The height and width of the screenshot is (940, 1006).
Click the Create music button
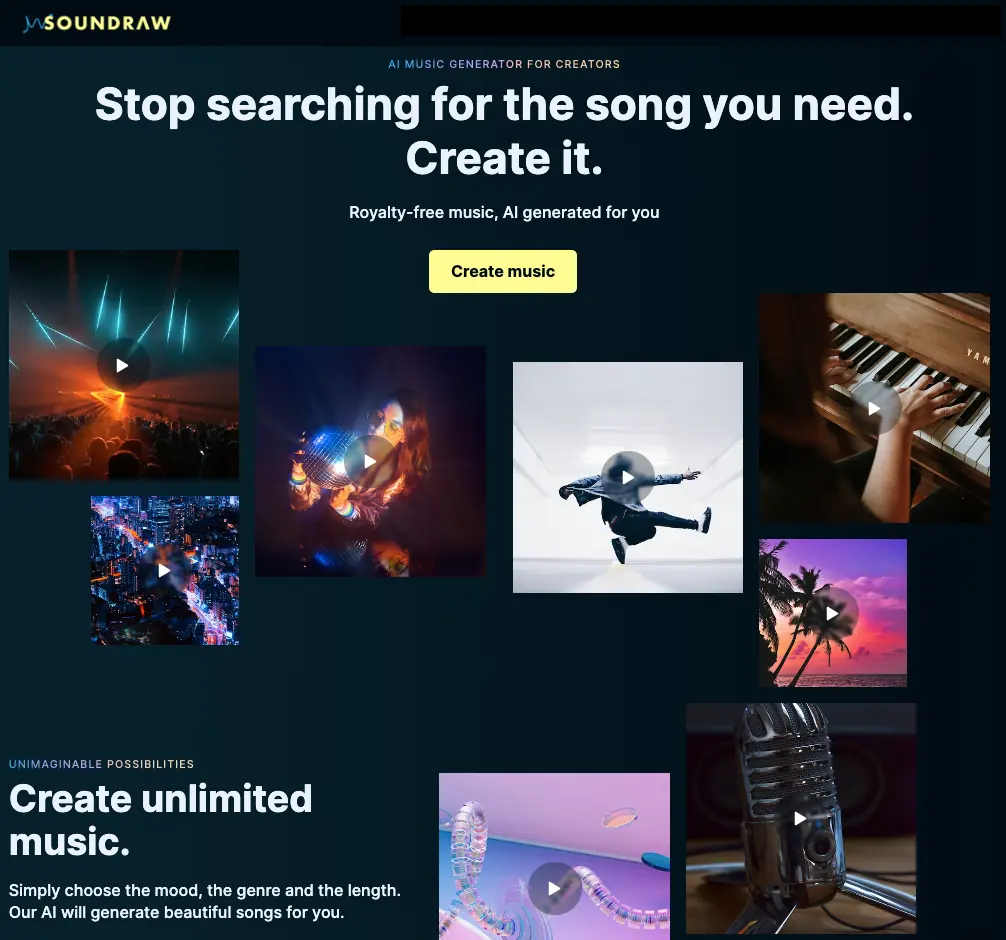tap(502, 271)
